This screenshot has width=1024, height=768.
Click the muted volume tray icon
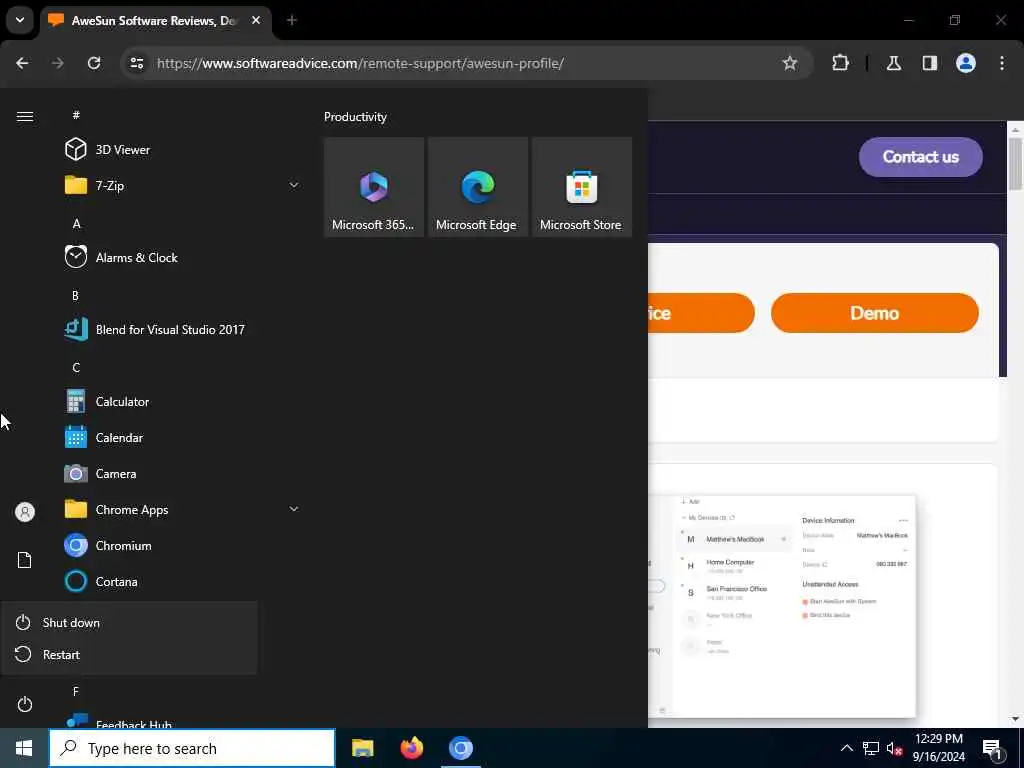pos(894,748)
